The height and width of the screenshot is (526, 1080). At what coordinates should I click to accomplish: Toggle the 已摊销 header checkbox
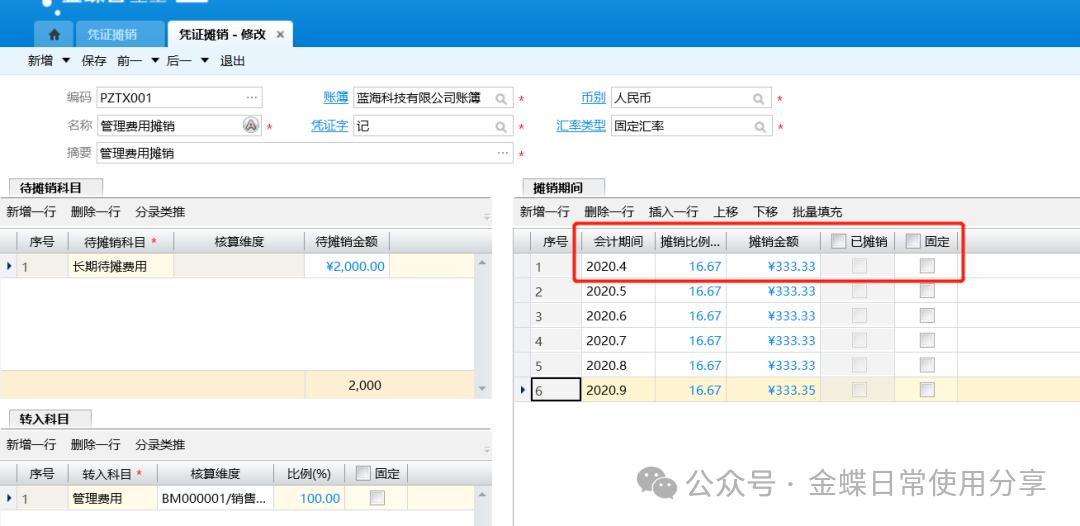point(838,241)
